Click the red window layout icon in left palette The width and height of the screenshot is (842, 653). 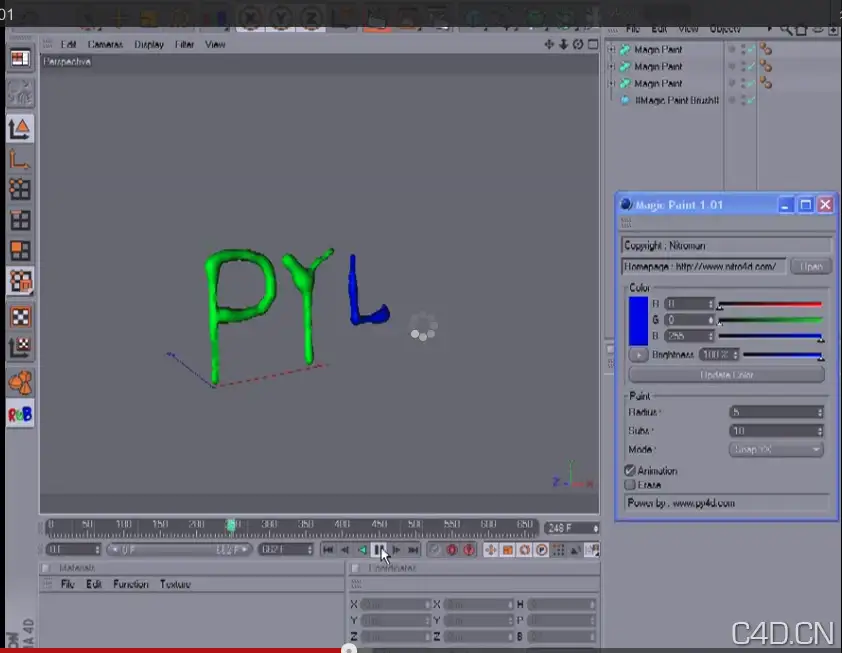click(20, 59)
